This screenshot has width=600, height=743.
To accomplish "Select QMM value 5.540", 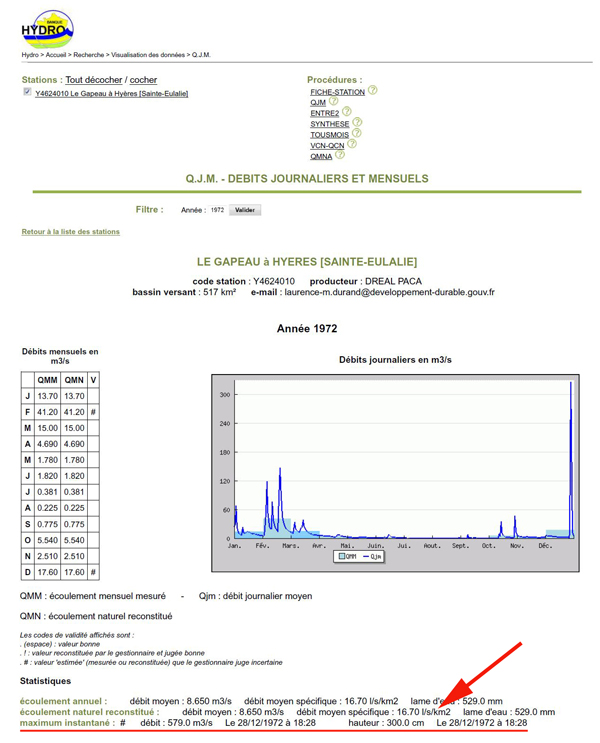I will (47, 540).
